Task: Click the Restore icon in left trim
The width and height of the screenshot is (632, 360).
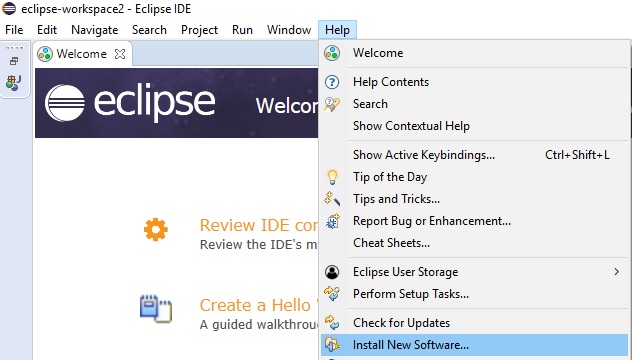Action: (14, 61)
